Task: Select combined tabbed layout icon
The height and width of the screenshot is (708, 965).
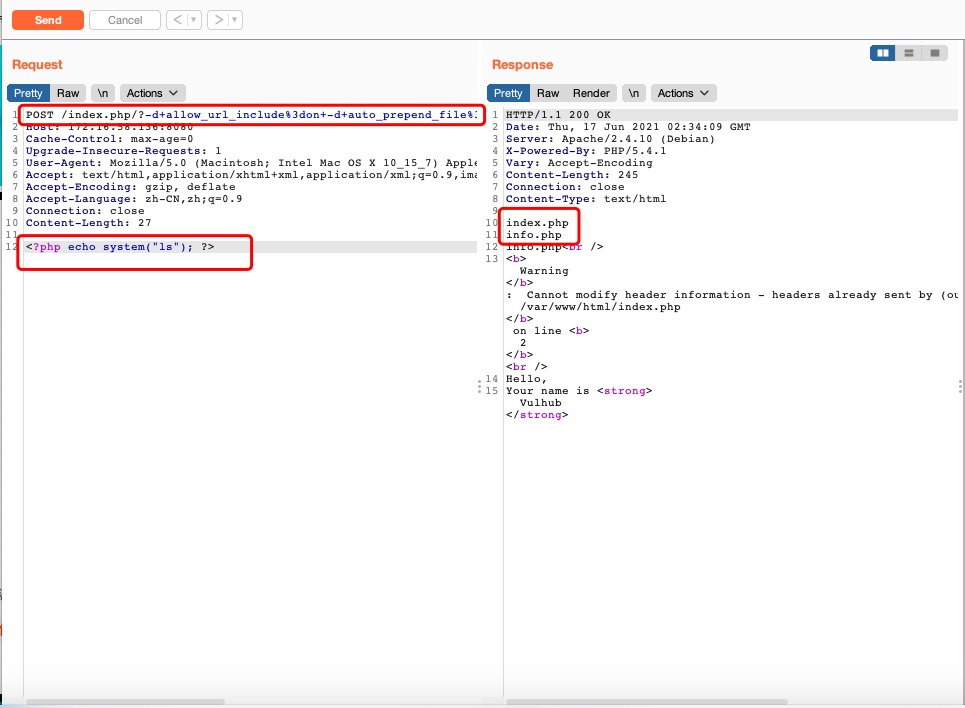Action: click(x=934, y=53)
